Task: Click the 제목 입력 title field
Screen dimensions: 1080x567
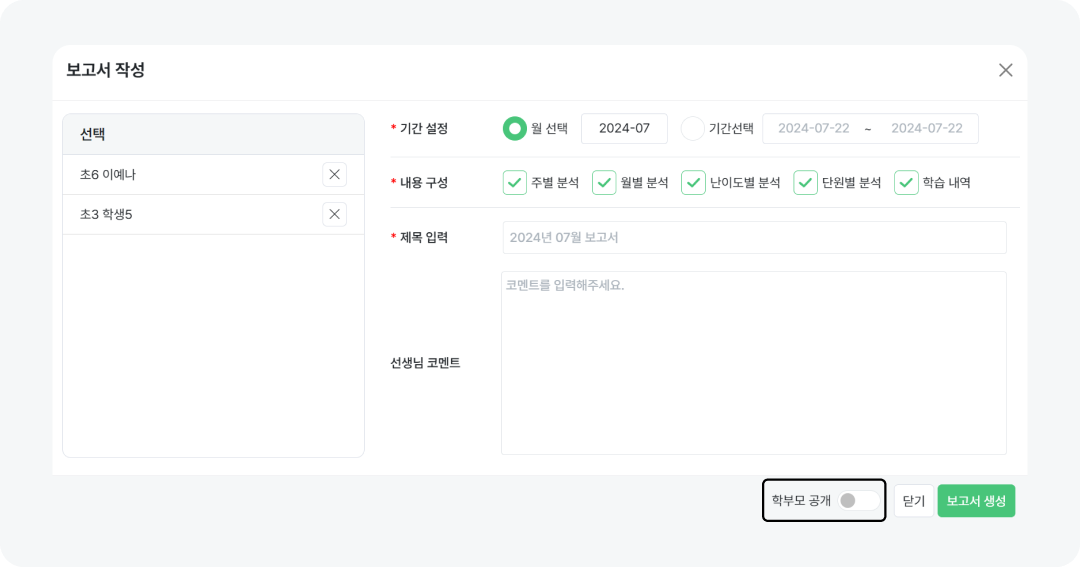Action: click(753, 237)
